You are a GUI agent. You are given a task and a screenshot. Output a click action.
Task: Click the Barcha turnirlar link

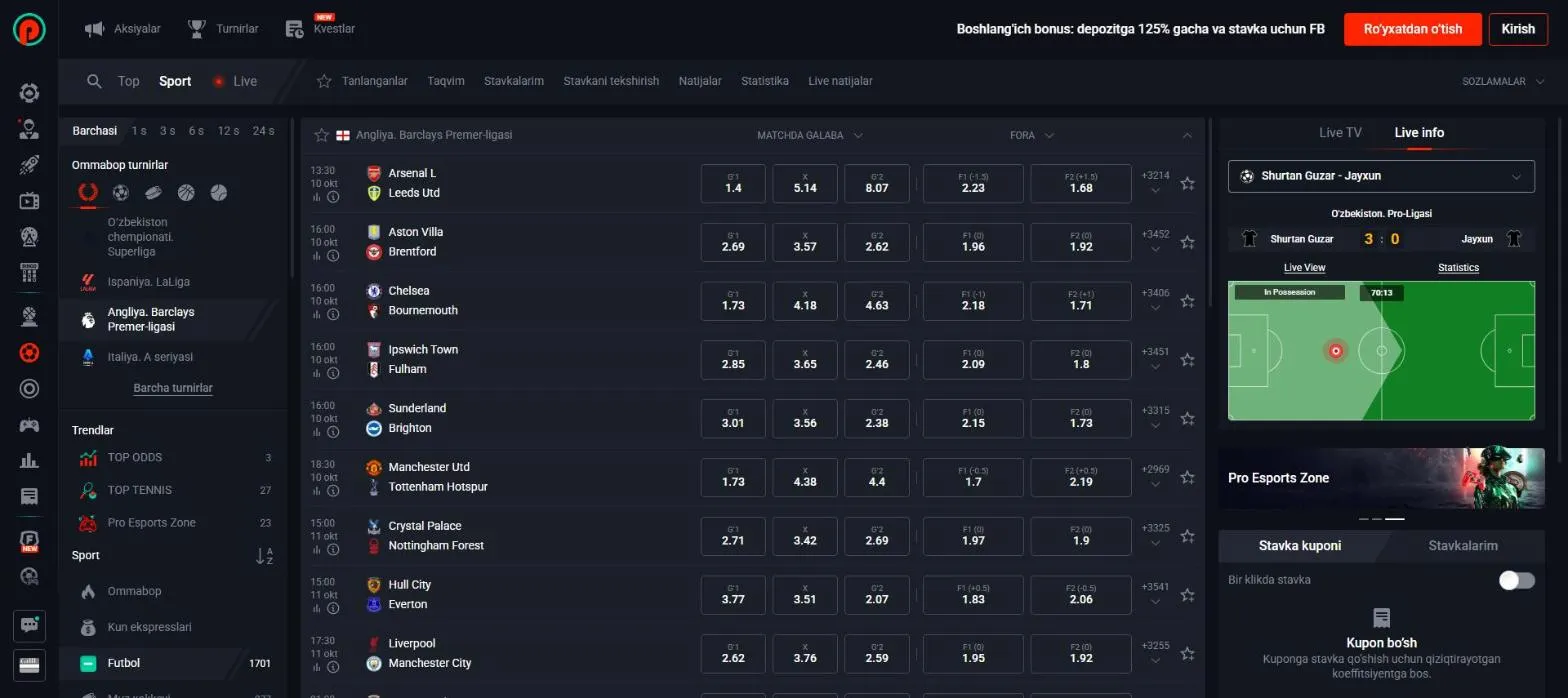tap(173, 388)
